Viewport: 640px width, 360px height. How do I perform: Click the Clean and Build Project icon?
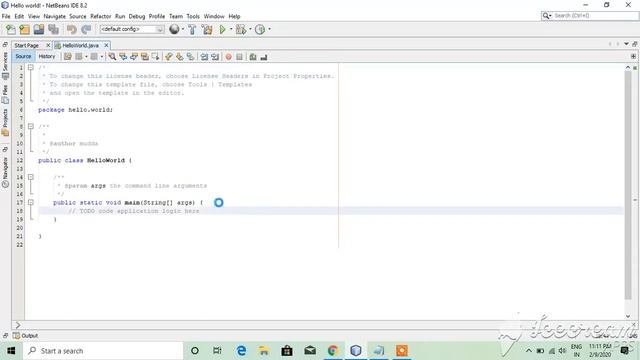(x=207, y=29)
